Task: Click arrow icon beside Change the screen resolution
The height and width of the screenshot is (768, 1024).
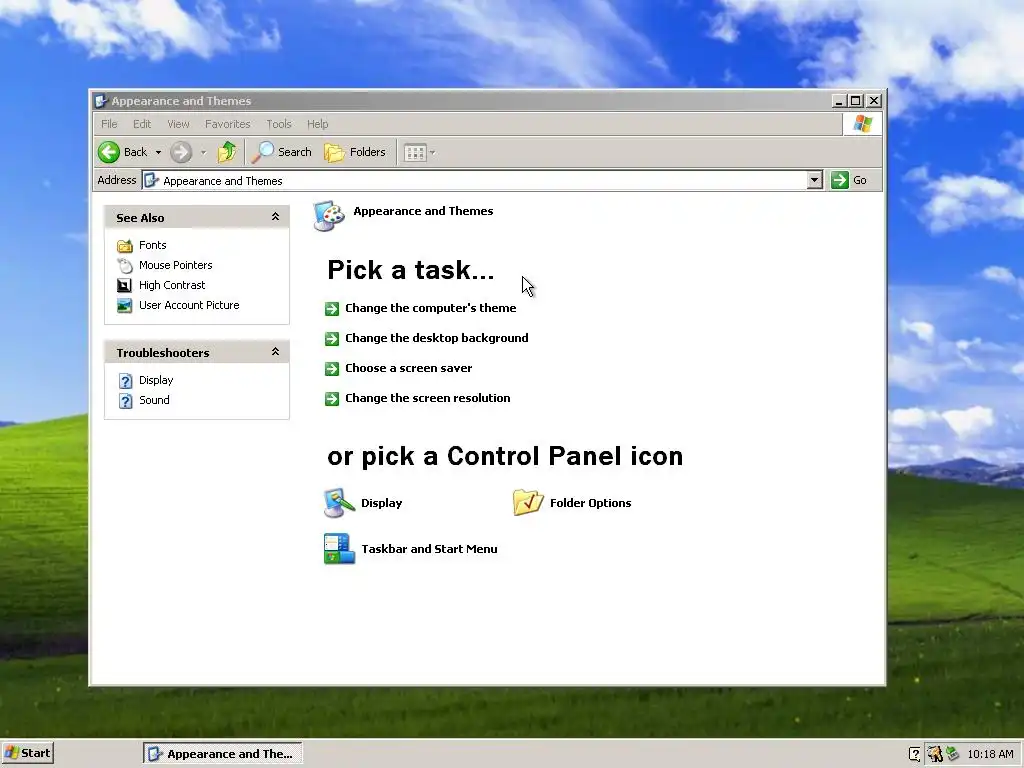Action: tap(332, 399)
